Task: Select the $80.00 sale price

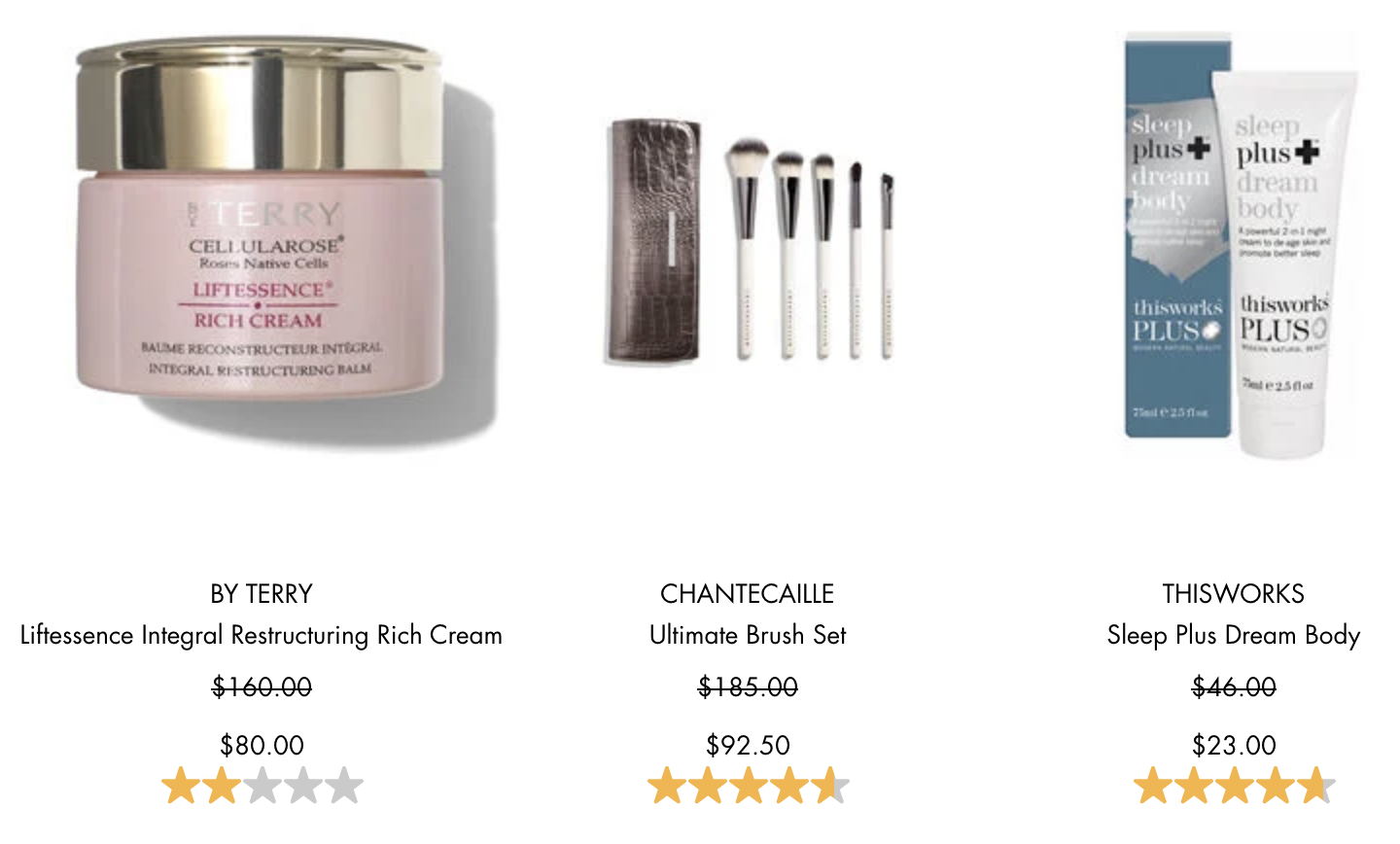Action: point(262,746)
